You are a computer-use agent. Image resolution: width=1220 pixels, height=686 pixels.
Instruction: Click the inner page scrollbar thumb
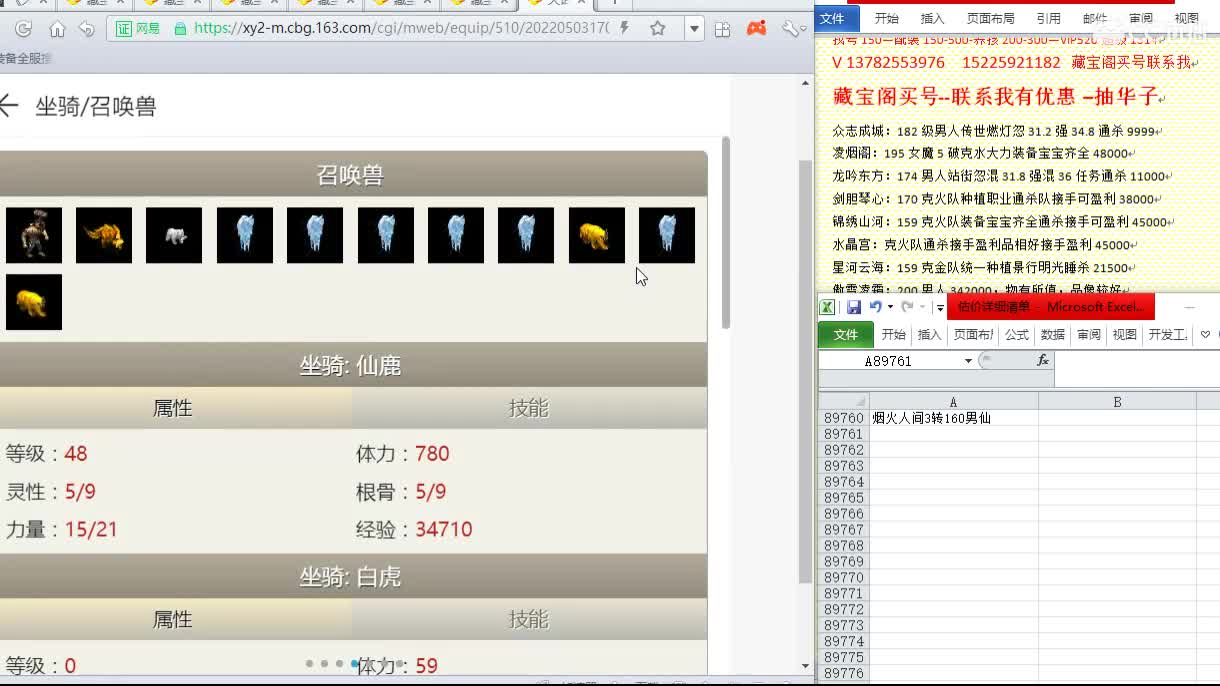(x=725, y=234)
